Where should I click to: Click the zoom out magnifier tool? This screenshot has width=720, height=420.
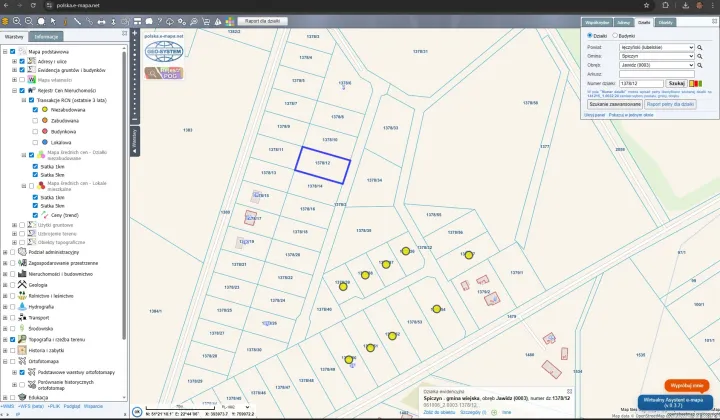point(30,20)
